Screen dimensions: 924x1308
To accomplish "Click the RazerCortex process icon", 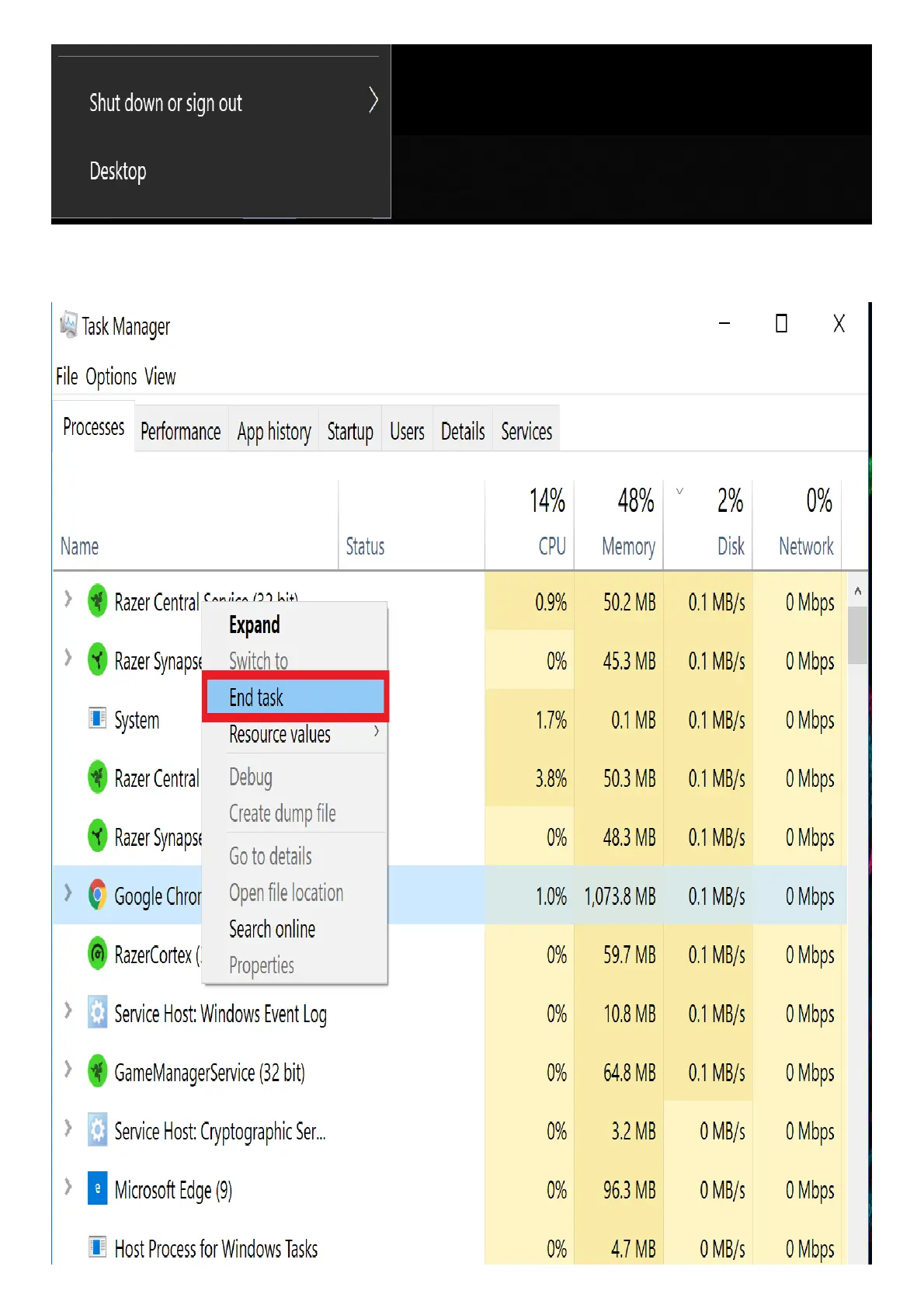I will tap(97, 953).
